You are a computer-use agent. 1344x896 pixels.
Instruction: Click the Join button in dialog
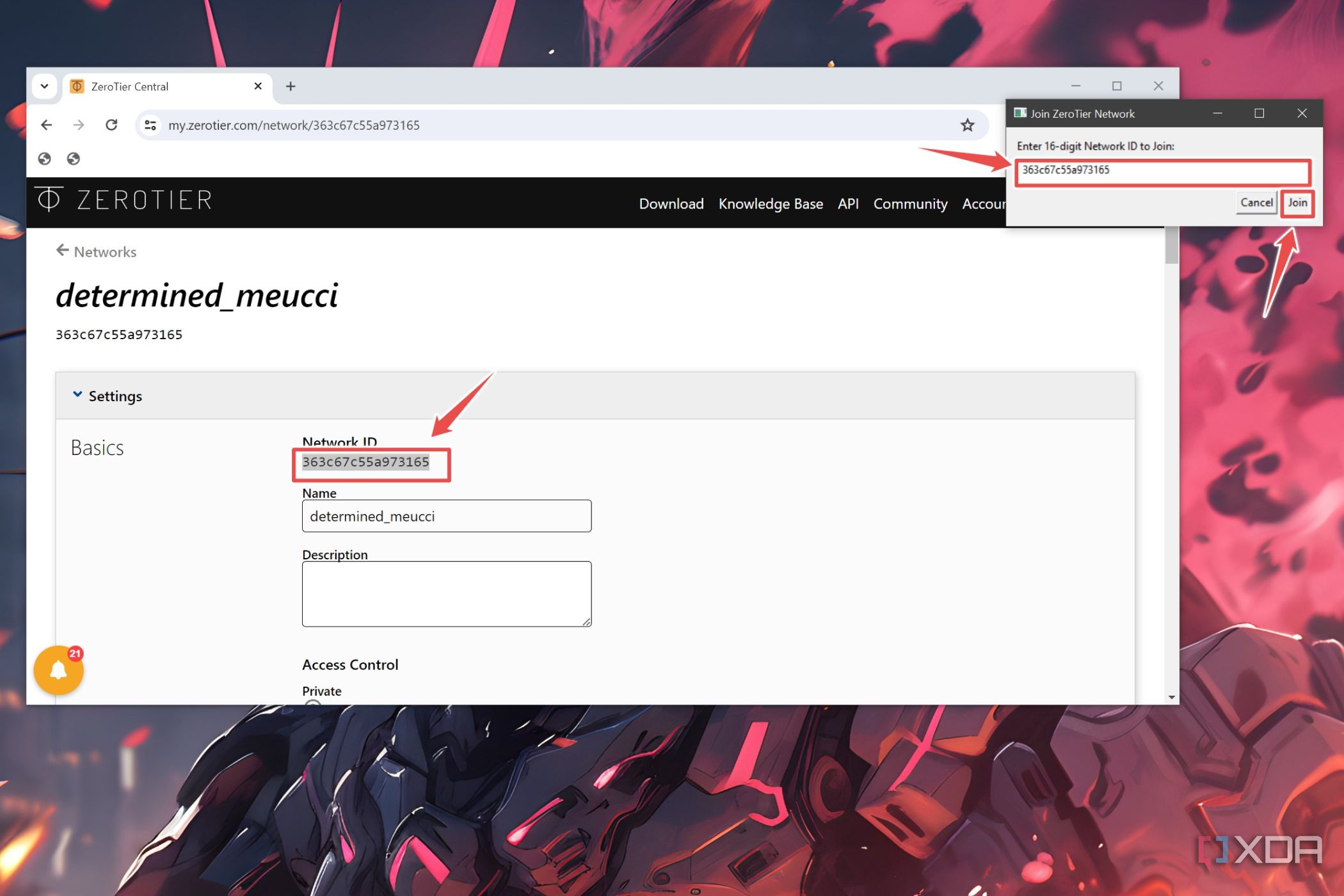[x=1297, y=203]
